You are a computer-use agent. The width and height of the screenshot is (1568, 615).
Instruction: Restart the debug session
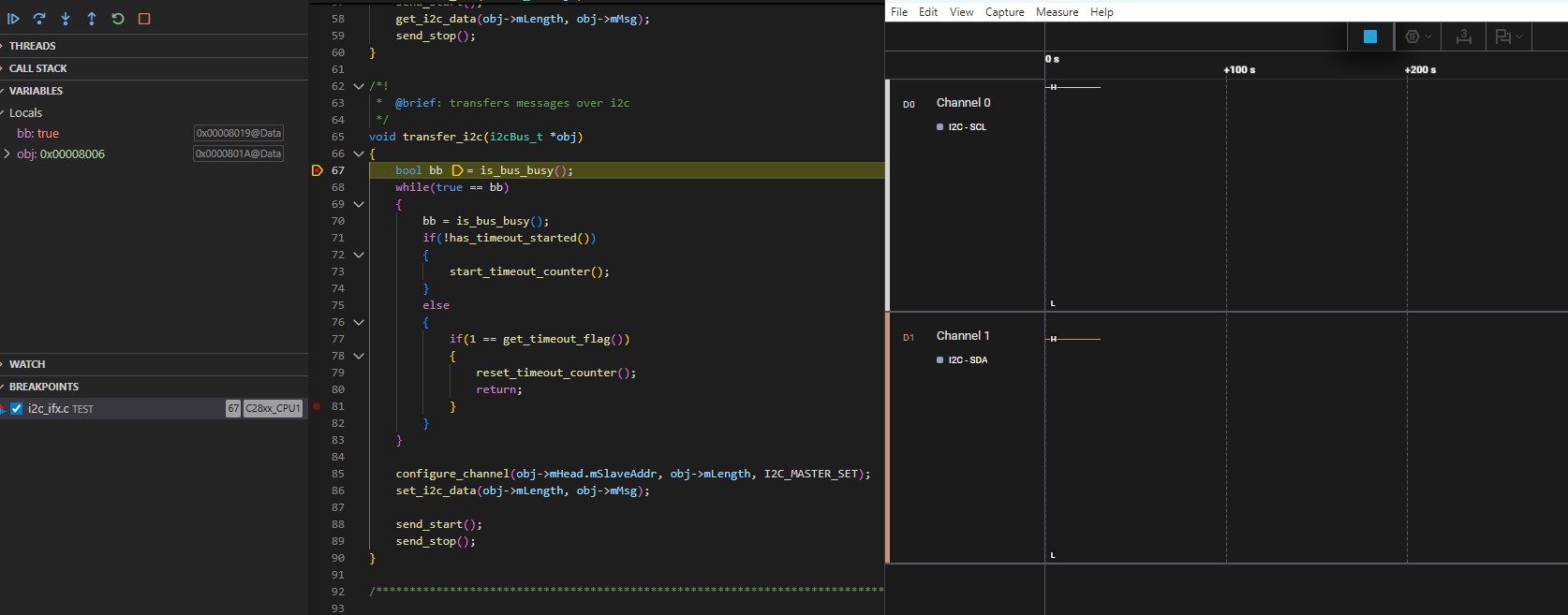click(x=118, y=19)
